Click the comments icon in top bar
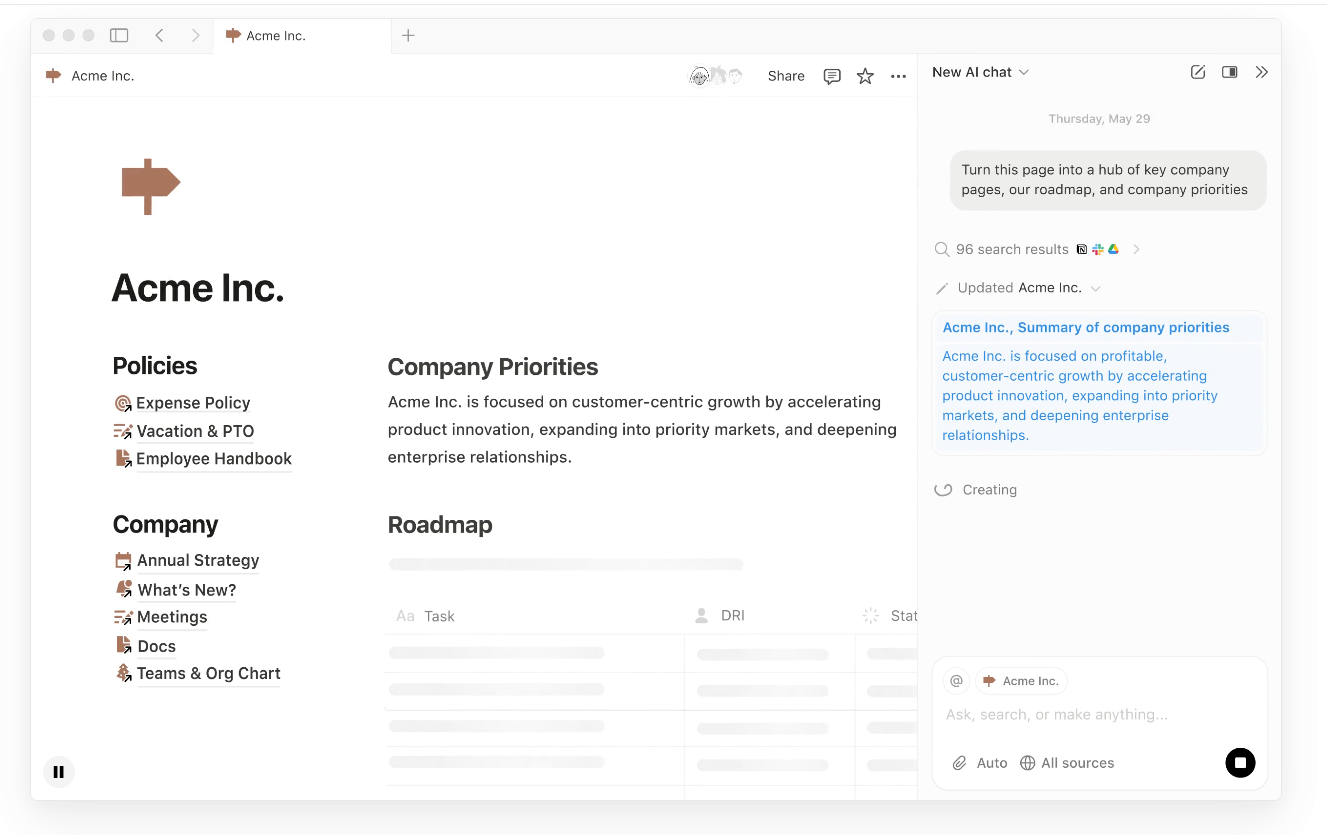The height and width of the screenshot is (835, 1327). click(x=831, y=76)
